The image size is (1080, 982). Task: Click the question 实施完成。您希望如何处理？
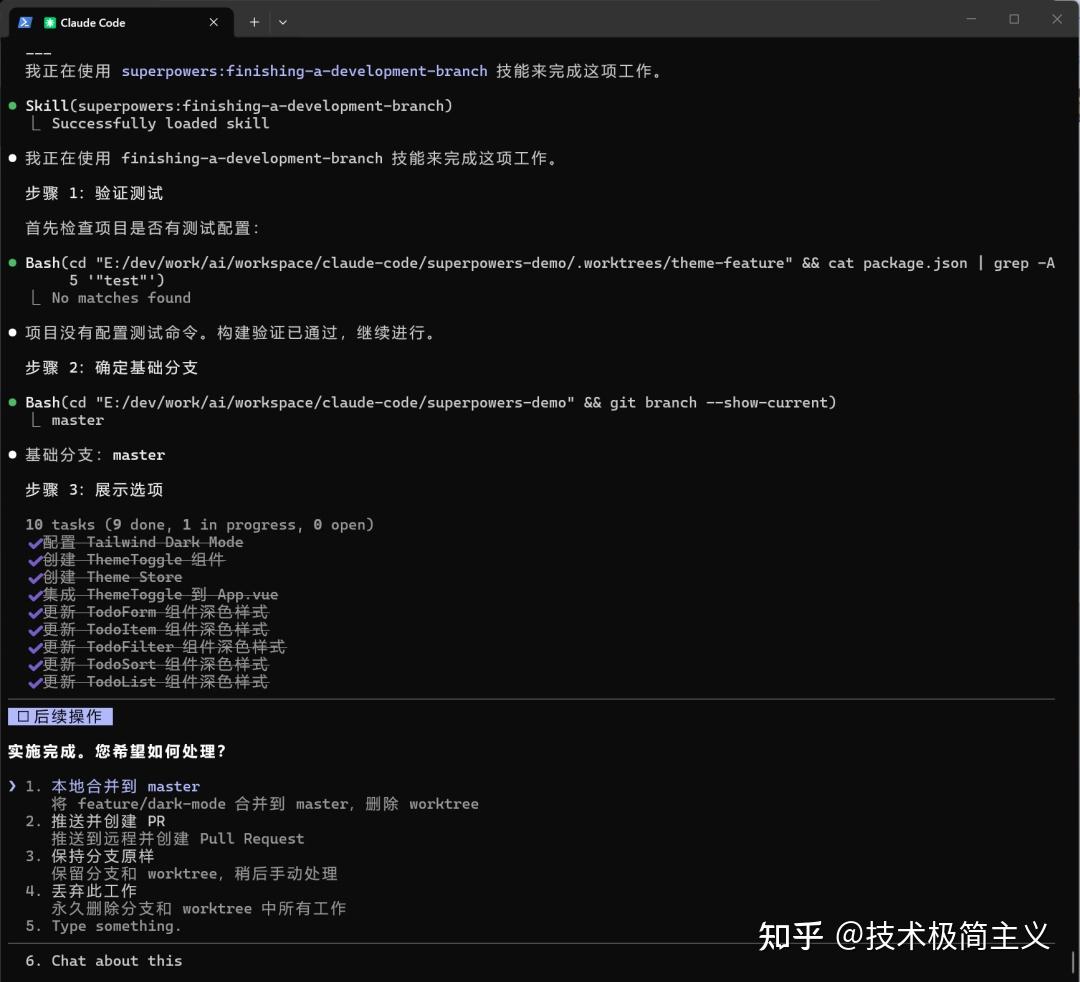click(x=117, y=751)
